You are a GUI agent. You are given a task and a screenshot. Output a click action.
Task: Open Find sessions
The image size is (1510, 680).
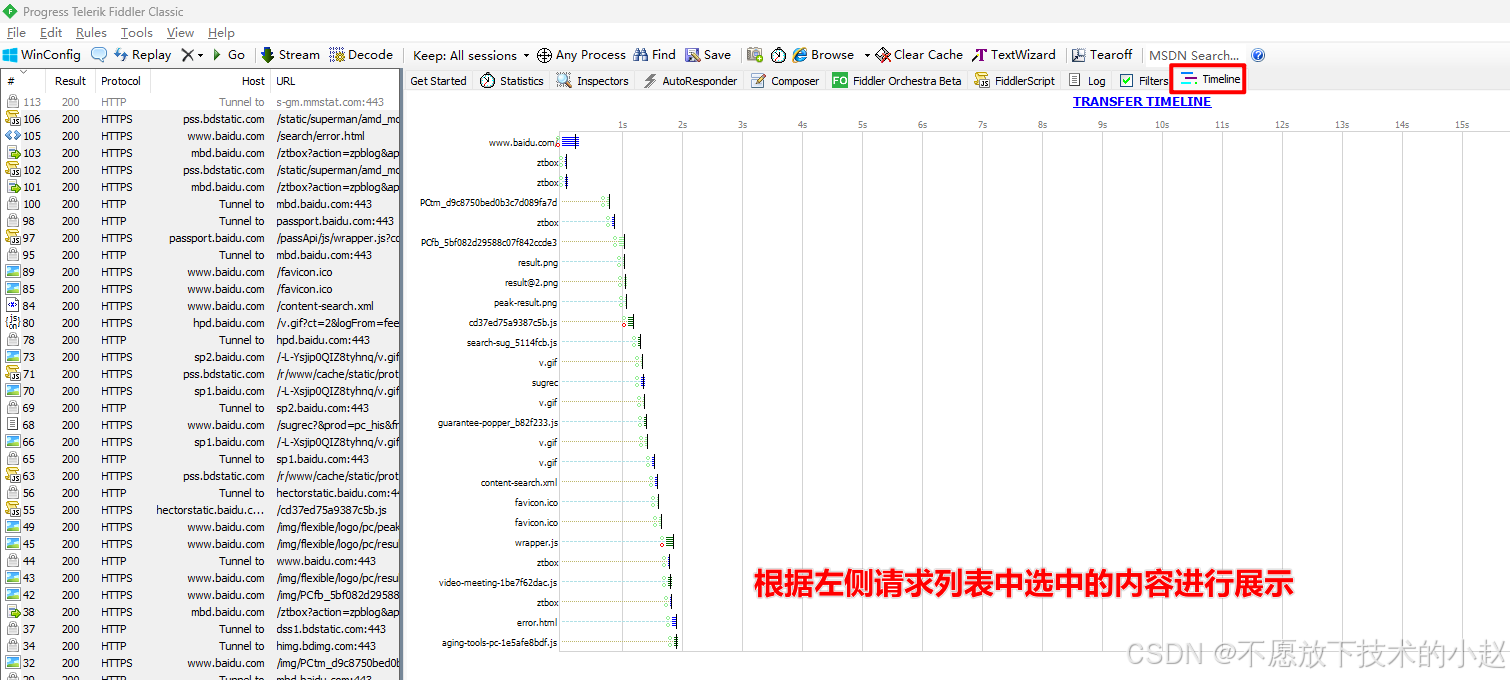[654, 55]
